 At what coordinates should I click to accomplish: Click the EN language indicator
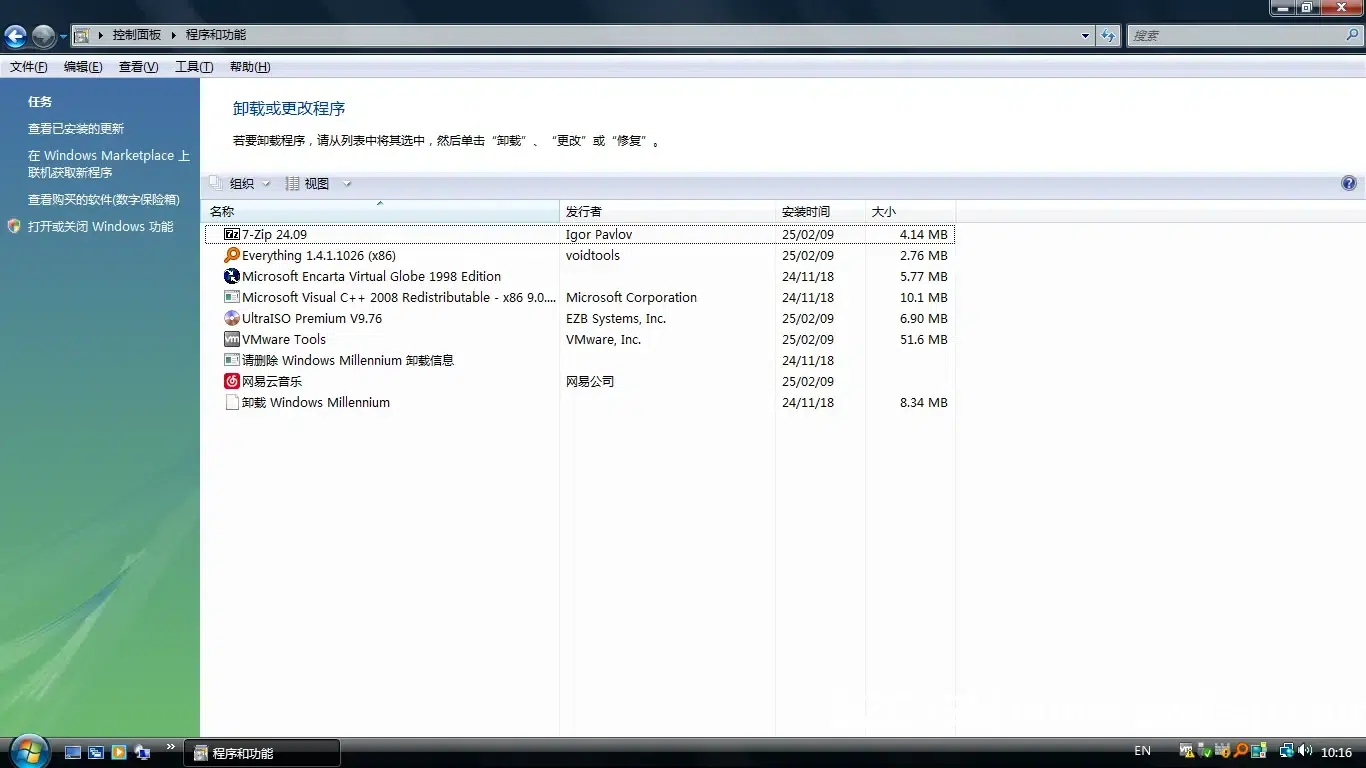(x=1142, y=751)
